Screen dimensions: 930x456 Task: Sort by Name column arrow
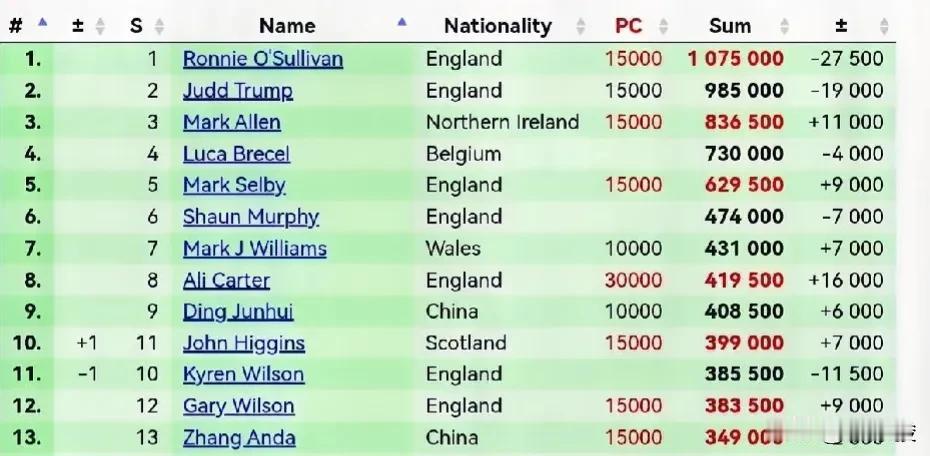(x=402, y=23)
